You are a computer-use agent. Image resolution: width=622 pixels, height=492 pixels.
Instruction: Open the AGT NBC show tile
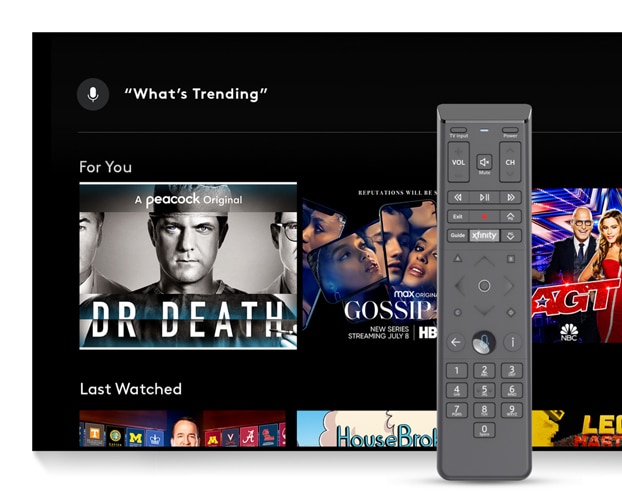pyautogui.click(x=577, y=265)
